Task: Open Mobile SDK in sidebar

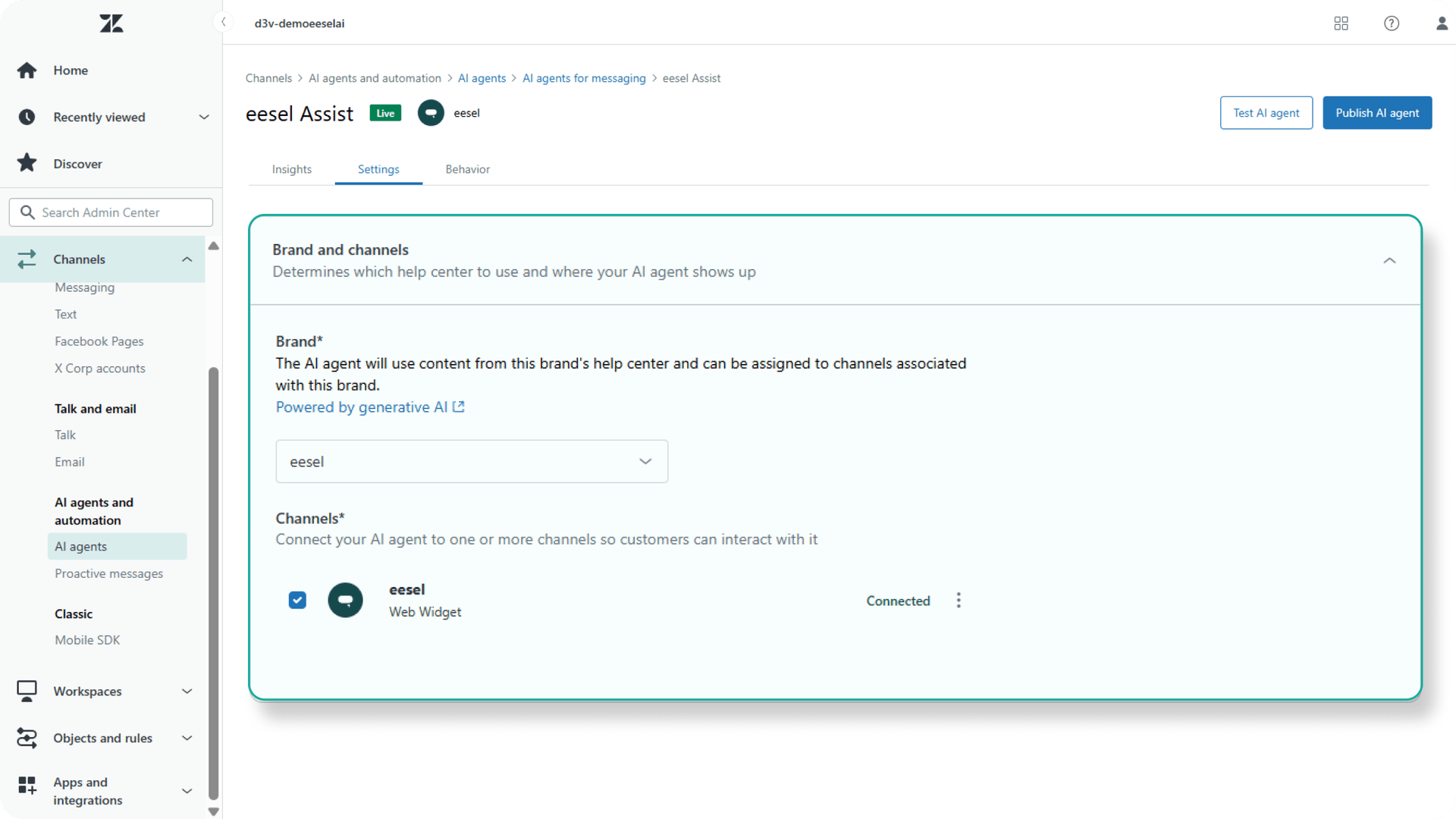Action: pos(87,640)
